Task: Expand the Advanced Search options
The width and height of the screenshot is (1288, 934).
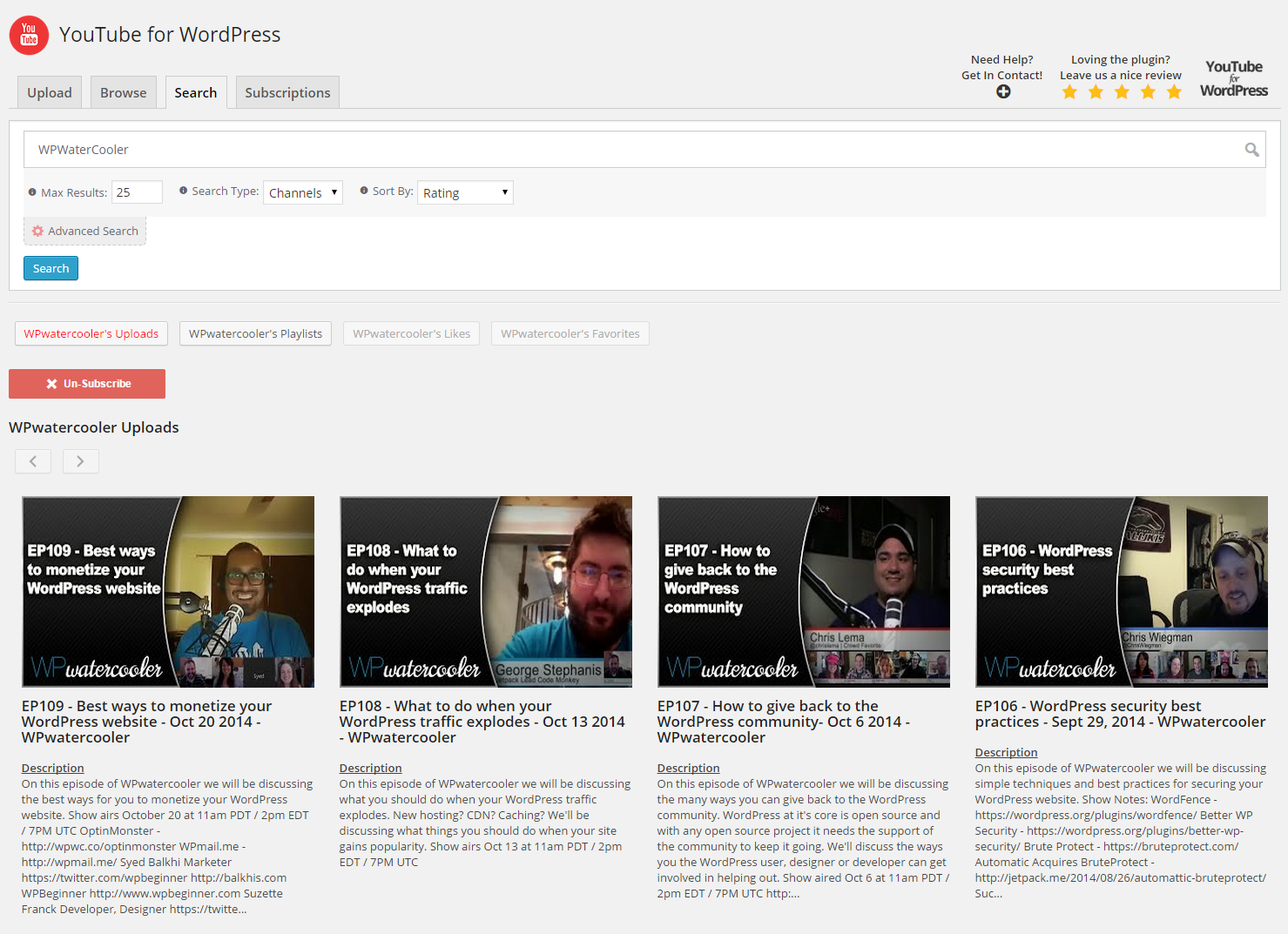Action: point(84,232)
